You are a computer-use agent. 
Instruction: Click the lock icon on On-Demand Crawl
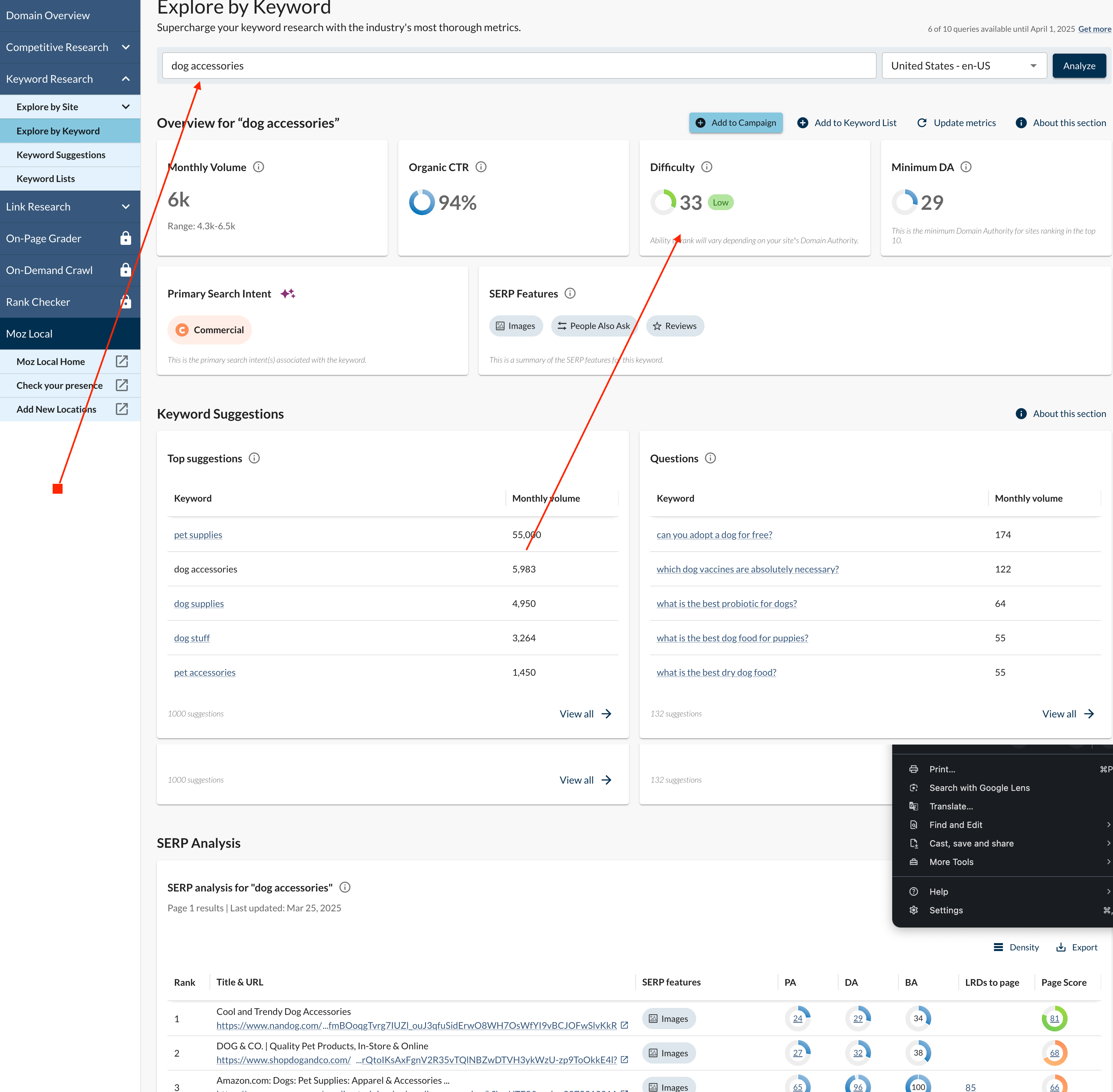pyautogui.click(x=126, y=270)
